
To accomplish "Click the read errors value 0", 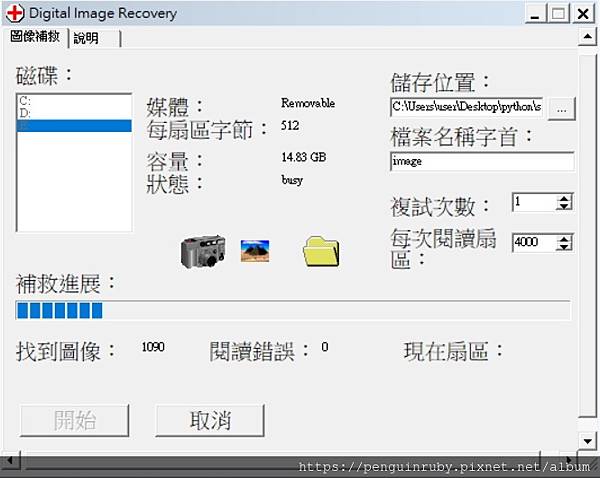I will (x=324, y=347).
